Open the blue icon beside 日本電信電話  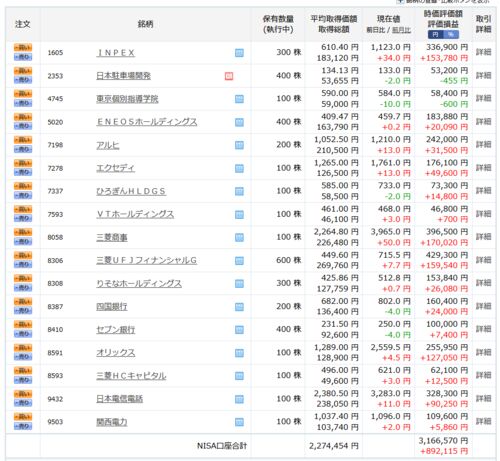[239, 399]
